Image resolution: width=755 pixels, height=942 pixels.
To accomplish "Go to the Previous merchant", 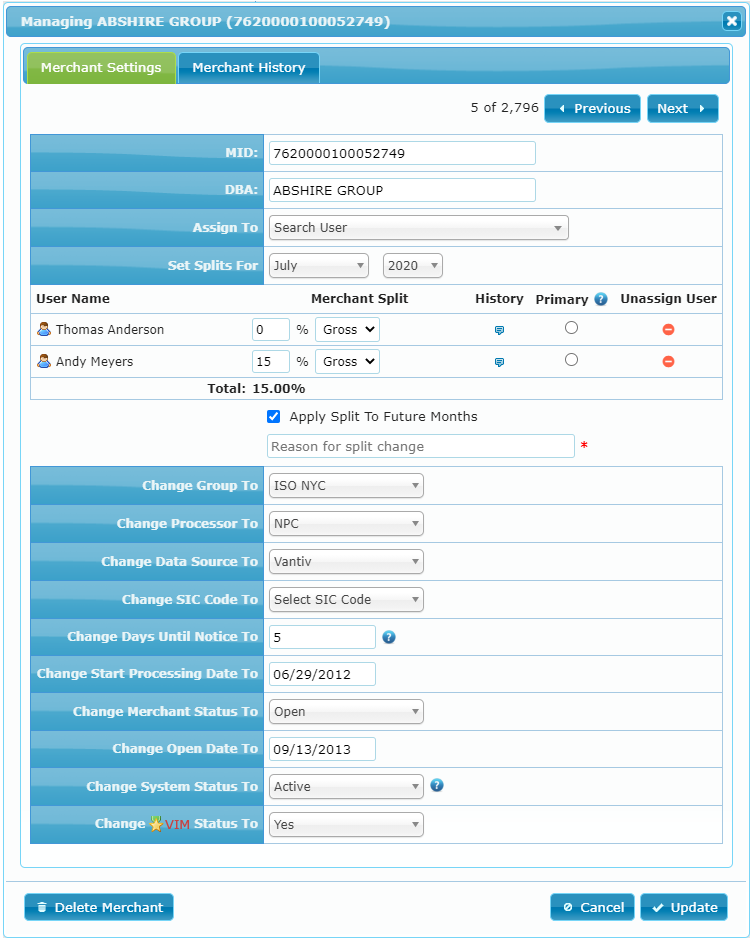I will click(592, 109).
